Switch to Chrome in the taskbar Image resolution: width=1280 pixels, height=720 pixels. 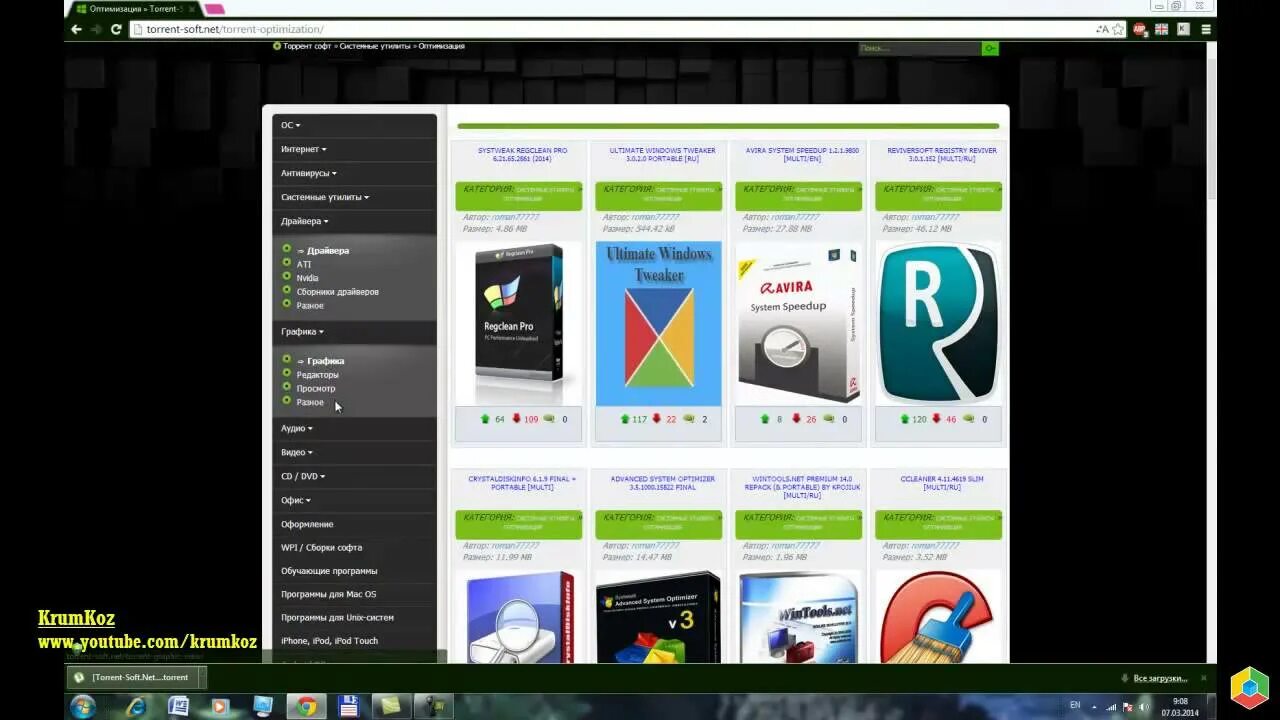click(x=306, y=706)
